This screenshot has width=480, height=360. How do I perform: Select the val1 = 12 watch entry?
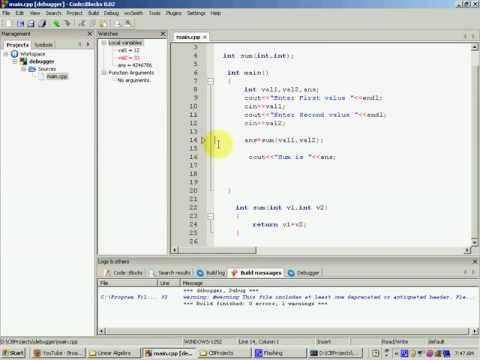[x=129, y=50]
